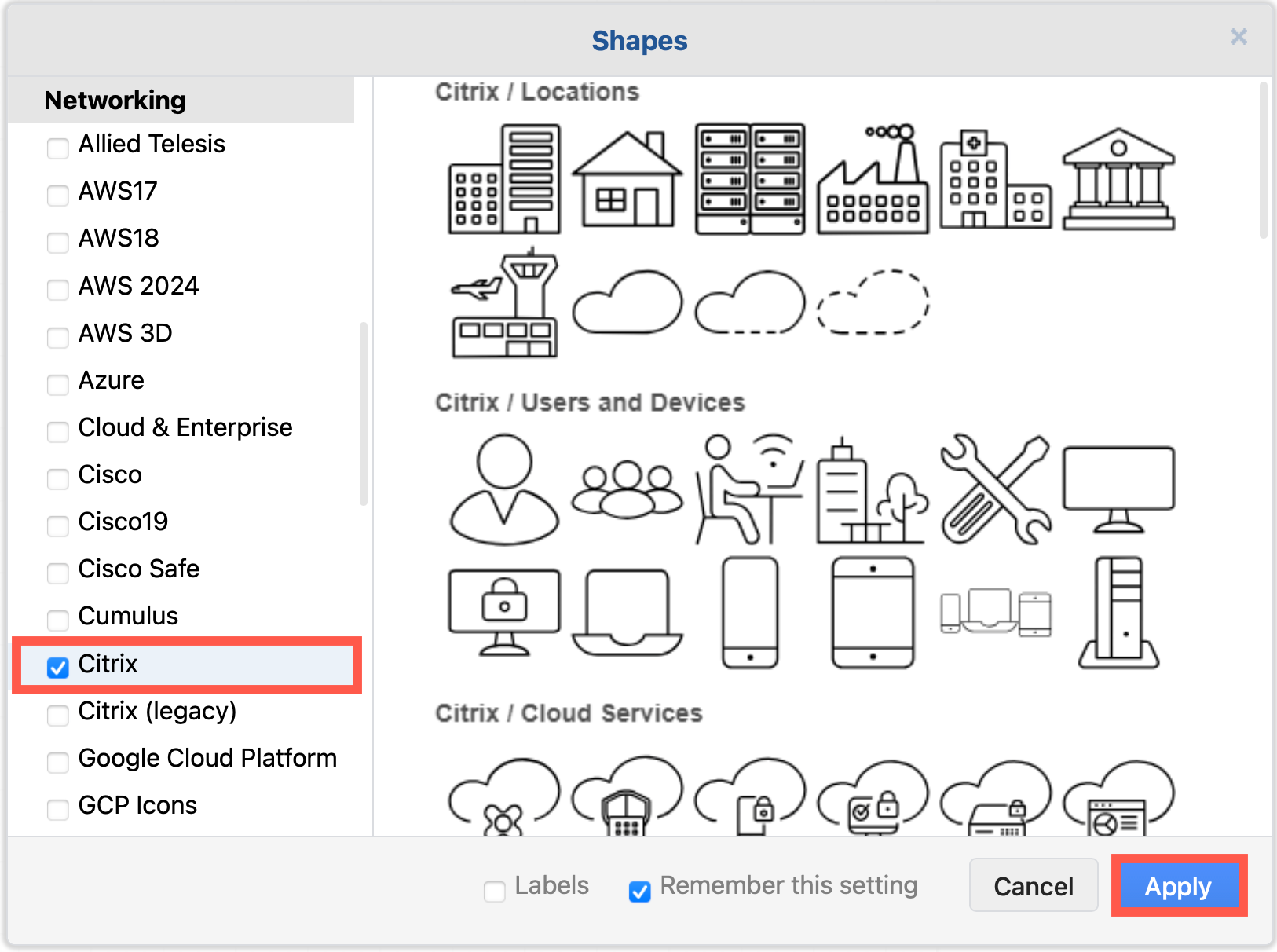This screenshot has height=952, width=1277.
Task: Select the padlocked monitor shape
Action: click(x=503, y=612)
